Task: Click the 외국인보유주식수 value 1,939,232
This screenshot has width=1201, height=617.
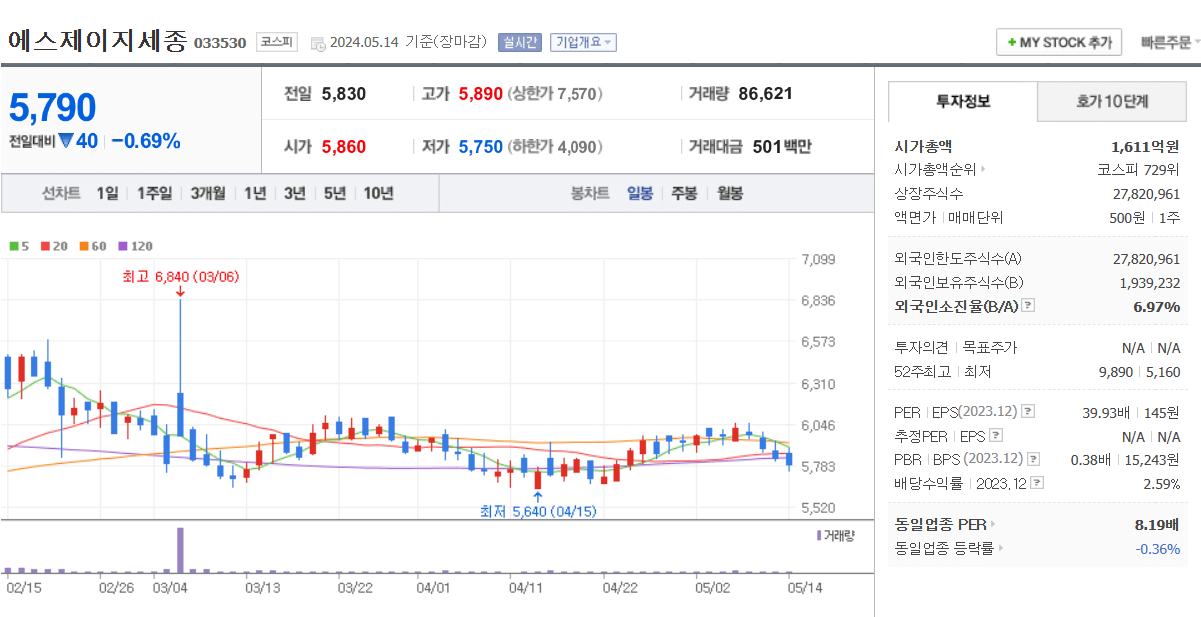Action: 1150,283
